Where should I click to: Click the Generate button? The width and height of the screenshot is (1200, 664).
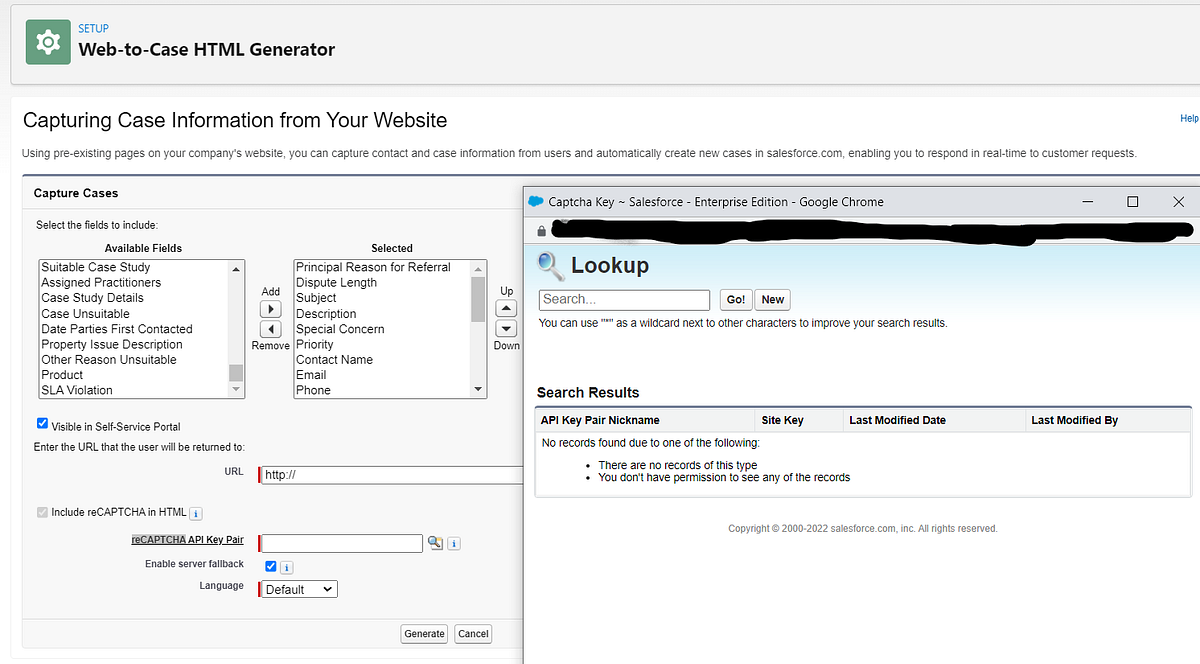(424, 634)
